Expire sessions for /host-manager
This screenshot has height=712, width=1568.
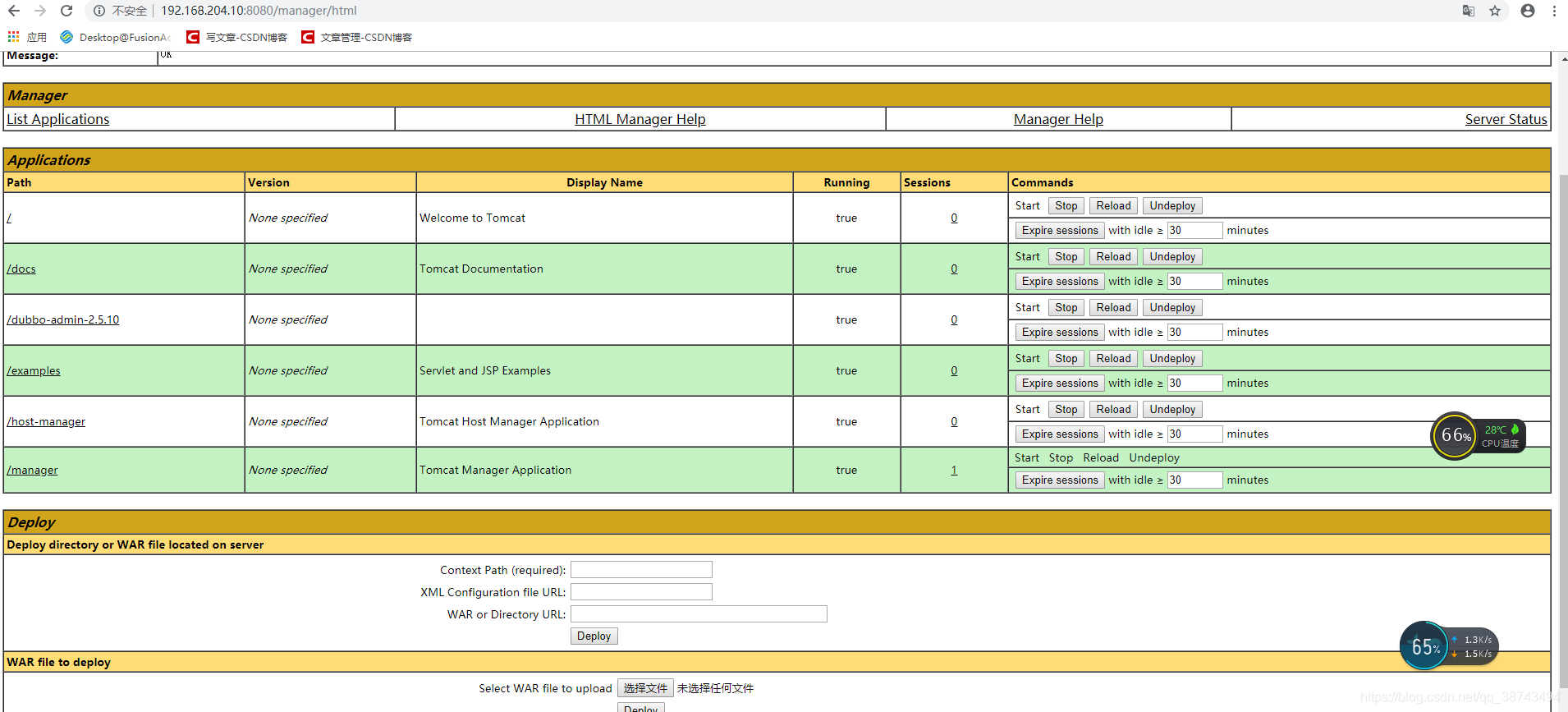pos(1060,434)
